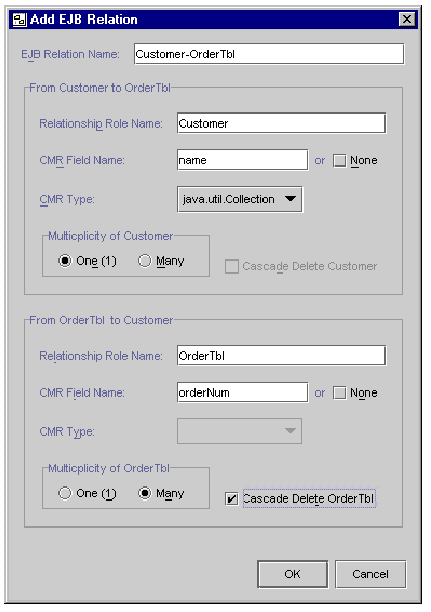Open the empty CMR Type dropdown for OrderTbl
Viewport: 431px width, 612px height.
point(239,431)
